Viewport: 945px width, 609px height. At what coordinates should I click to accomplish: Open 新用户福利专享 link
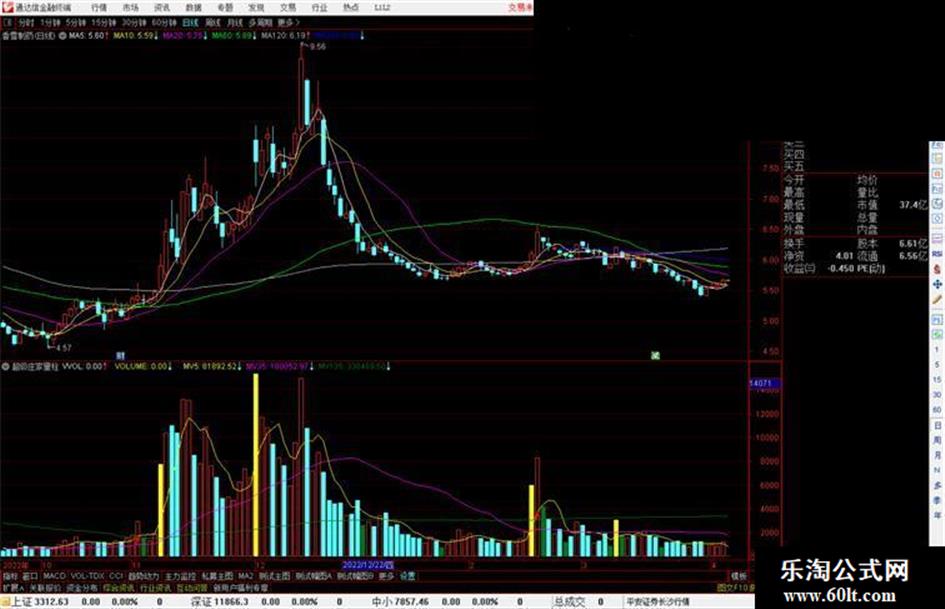(241, 587)
